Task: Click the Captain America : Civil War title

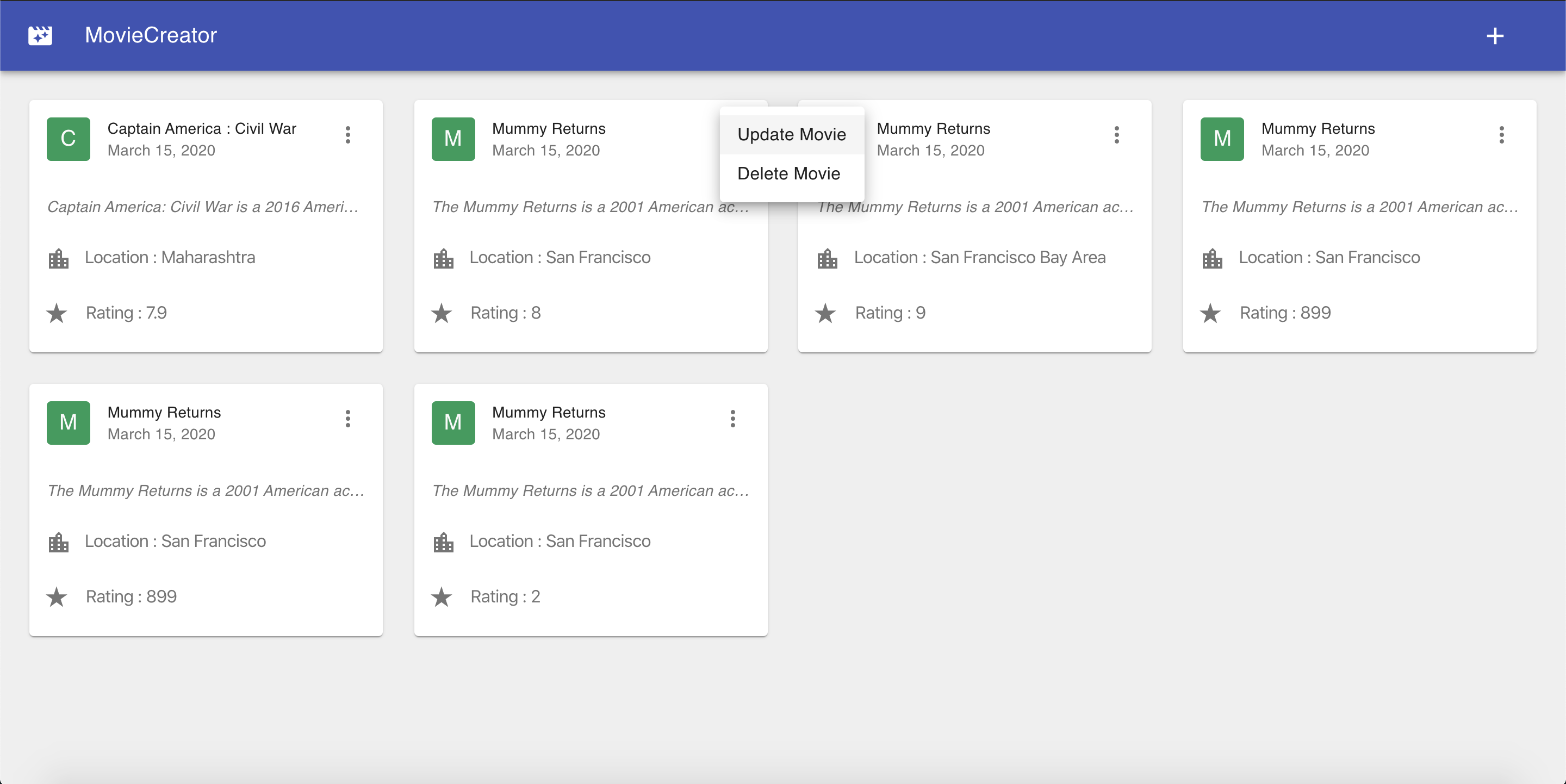Action: 202,129
